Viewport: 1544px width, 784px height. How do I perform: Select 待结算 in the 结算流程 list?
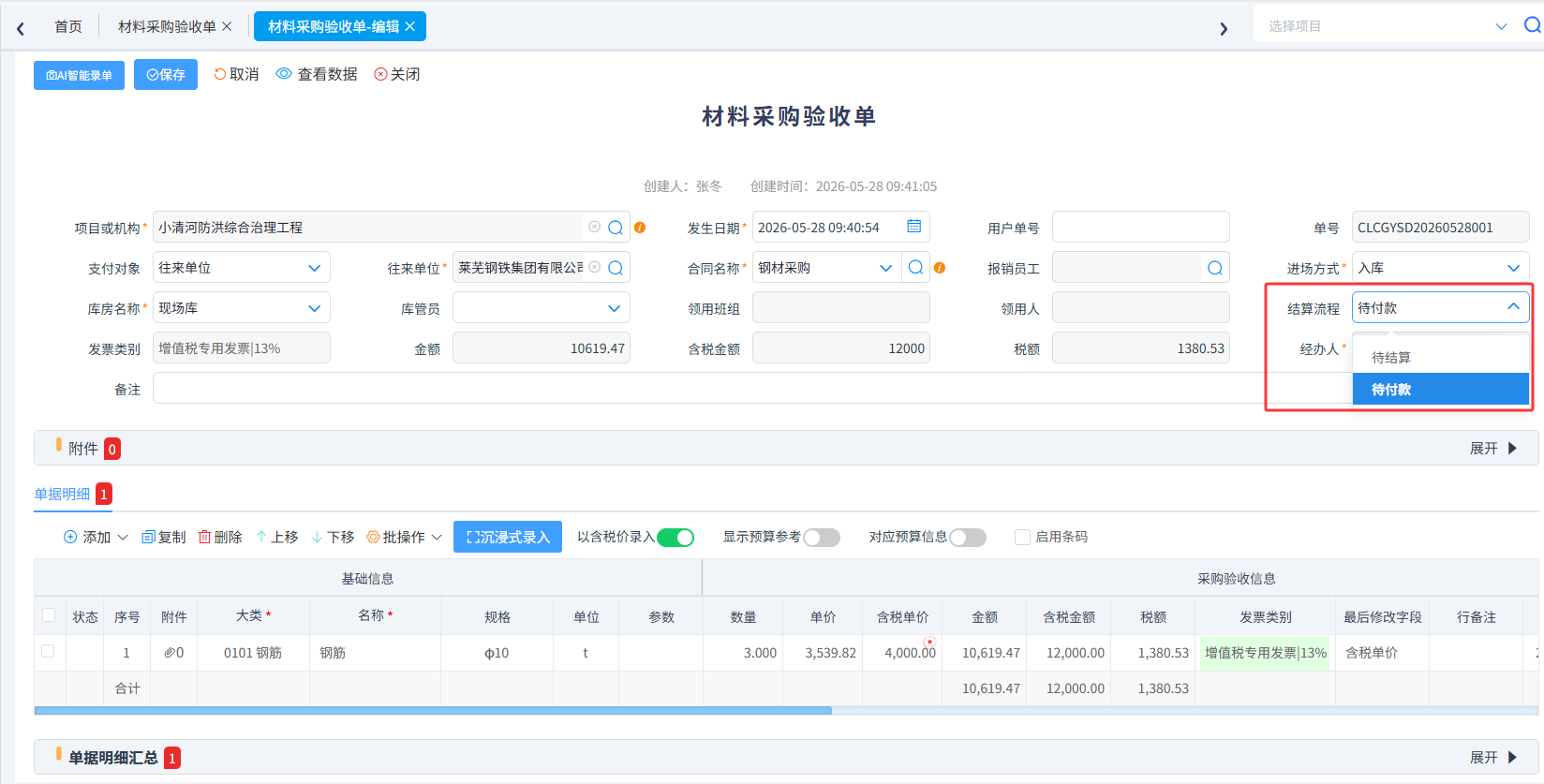[x=1441, y=357]
